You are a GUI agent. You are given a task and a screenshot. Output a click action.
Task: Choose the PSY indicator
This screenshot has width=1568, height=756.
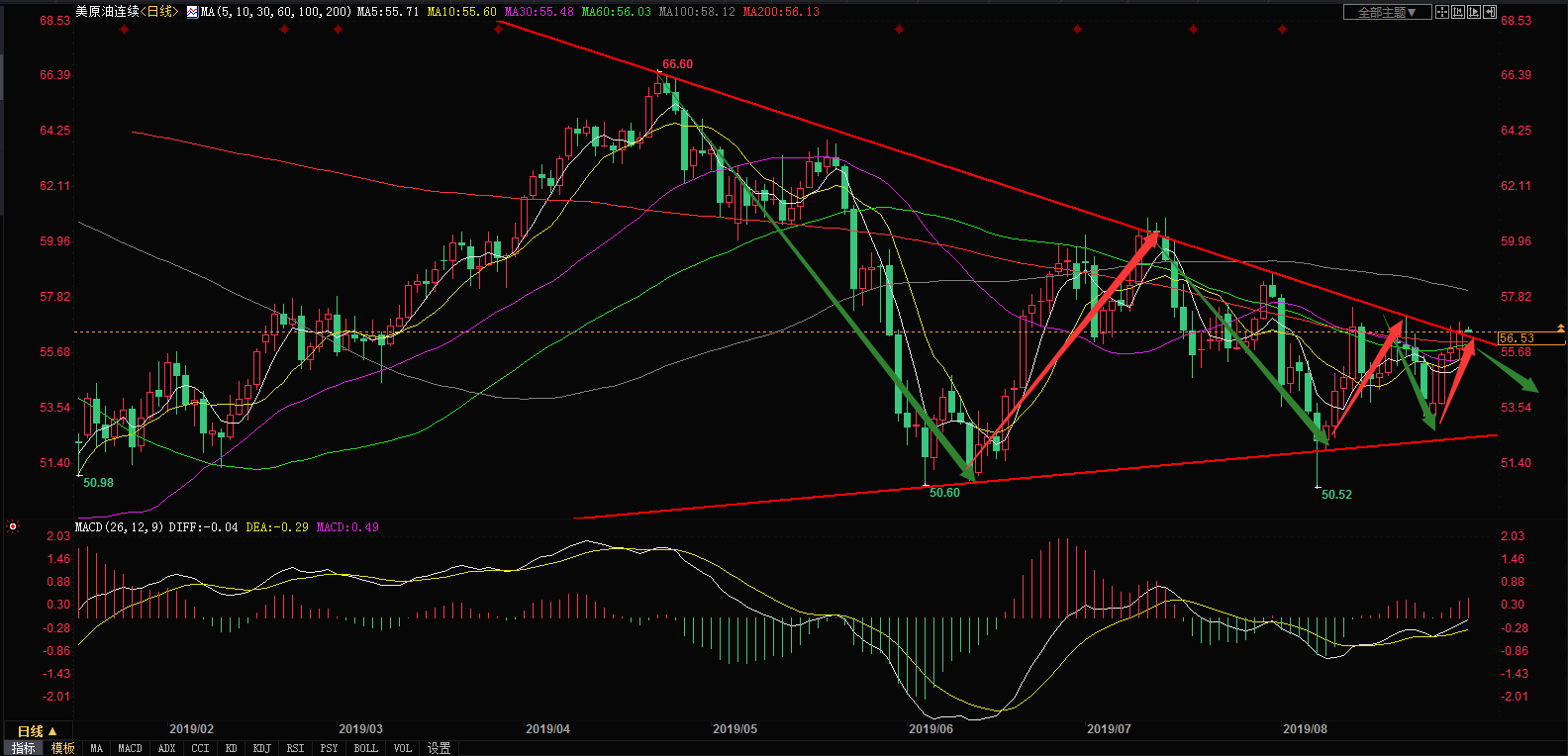point(329,748)
